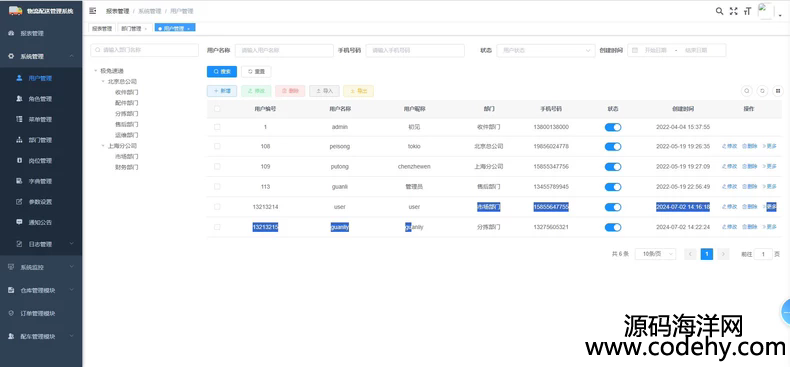Toggle status switch for row 13213214
Viewport: 790px width, 367px height.
(613, 207)
